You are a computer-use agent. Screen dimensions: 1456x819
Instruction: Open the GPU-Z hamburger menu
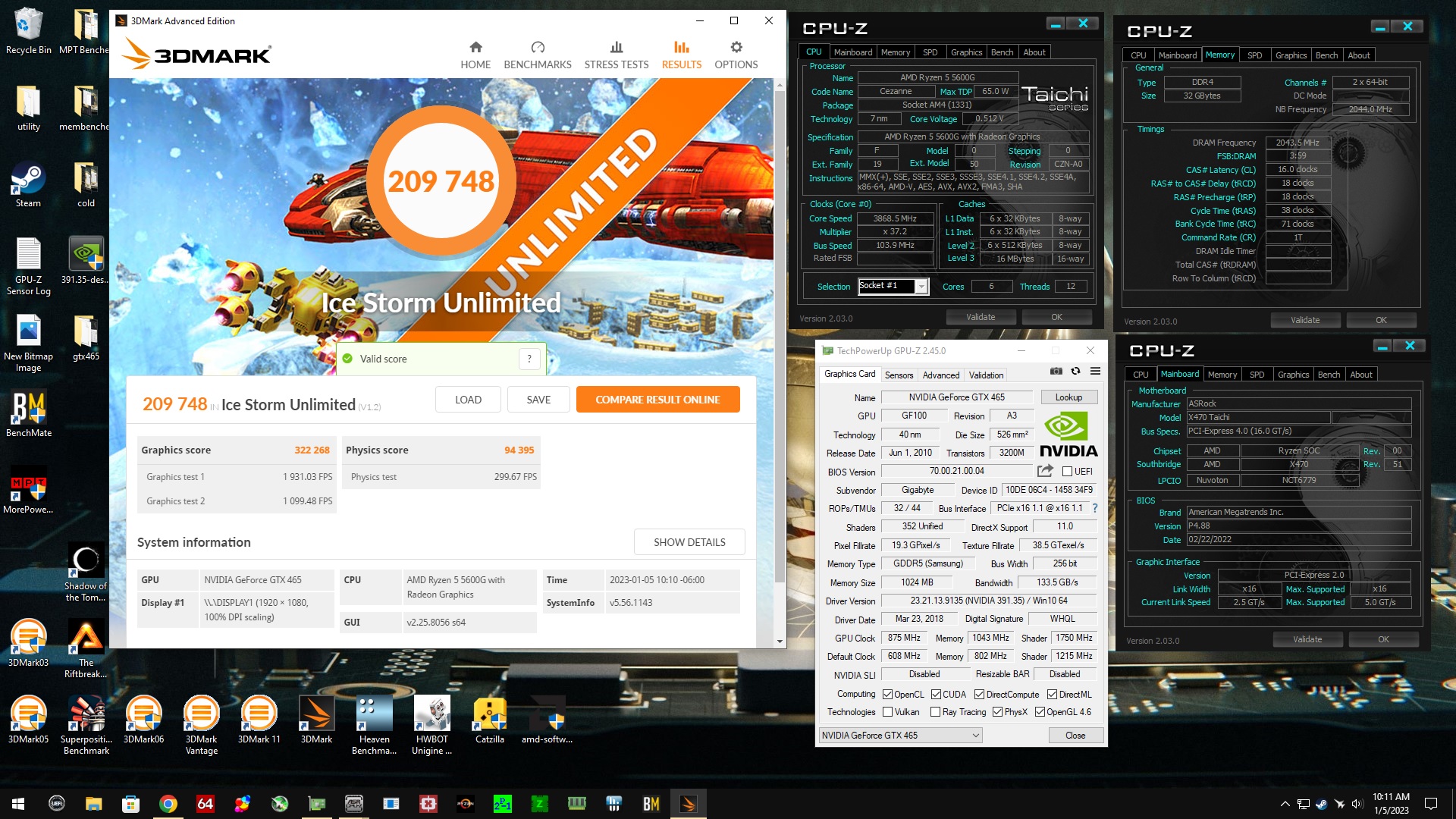click(1095, 372)
